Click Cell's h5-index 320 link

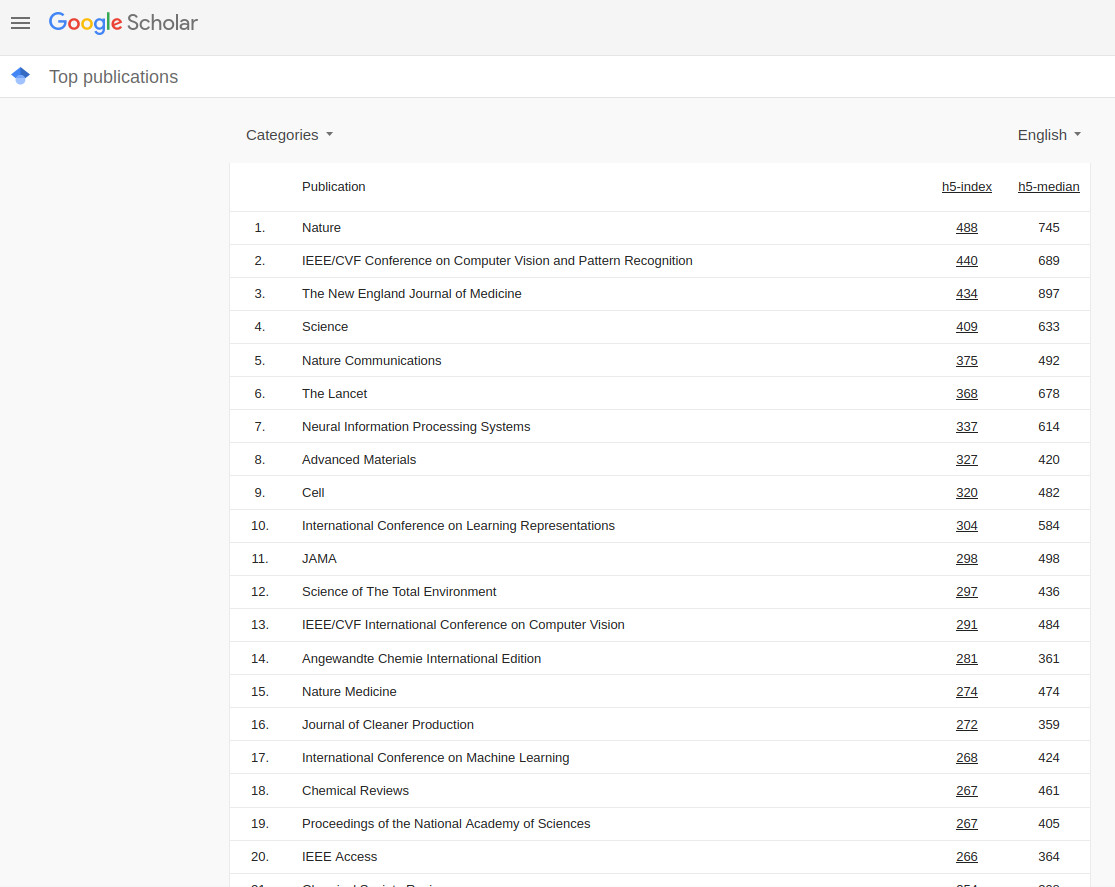tap(966, 493)
